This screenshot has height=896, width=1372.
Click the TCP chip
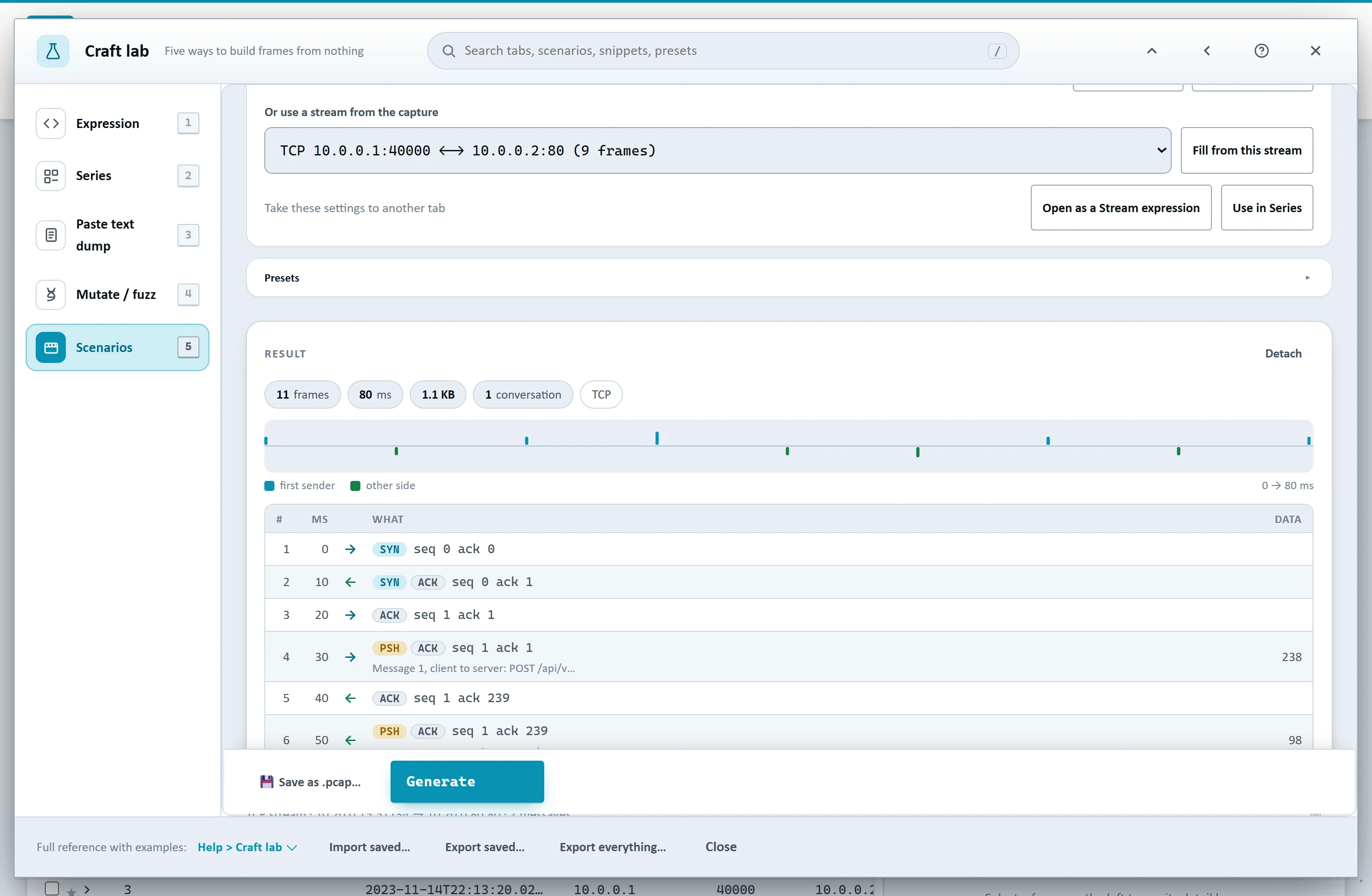click(x=600, y=394)
